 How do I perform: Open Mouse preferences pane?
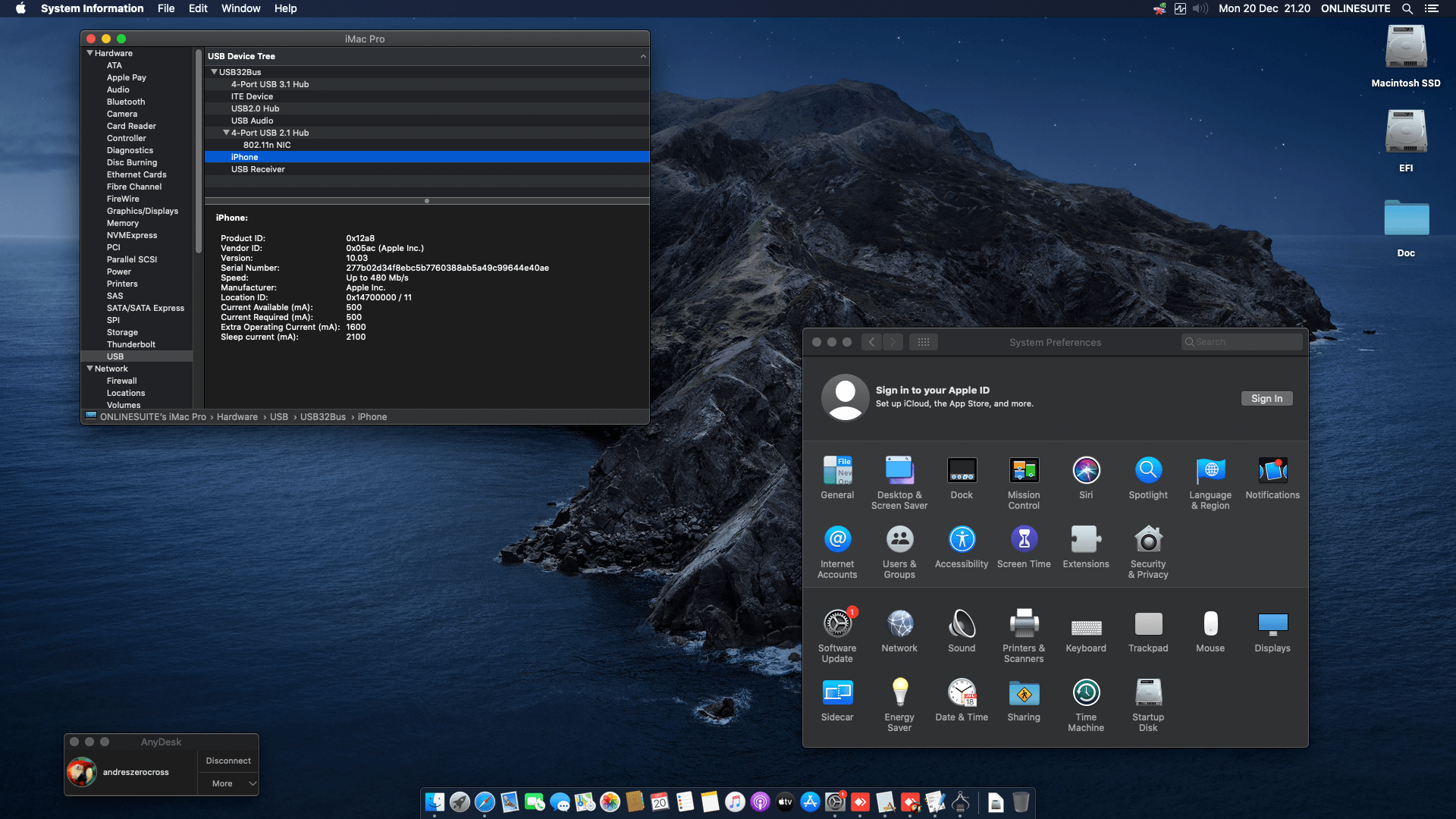coord(1210,630)
